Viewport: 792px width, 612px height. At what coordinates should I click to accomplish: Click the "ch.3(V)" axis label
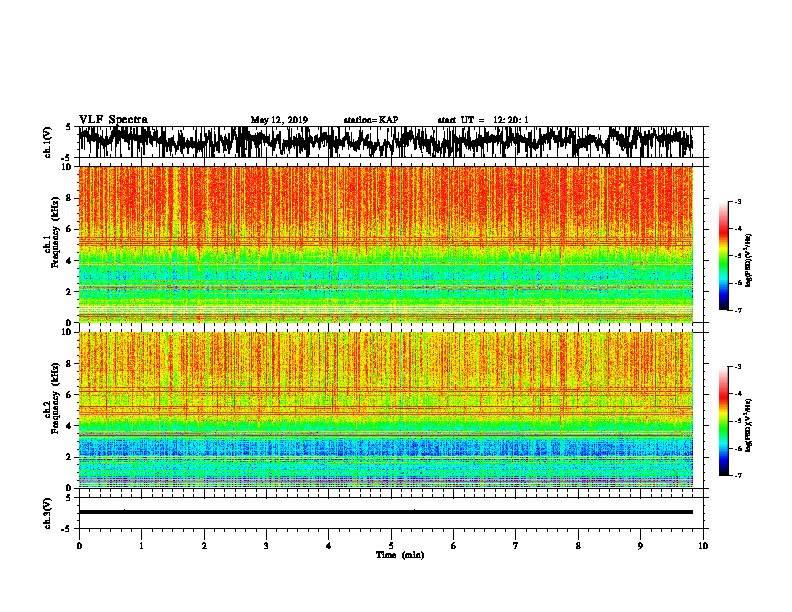48,513
